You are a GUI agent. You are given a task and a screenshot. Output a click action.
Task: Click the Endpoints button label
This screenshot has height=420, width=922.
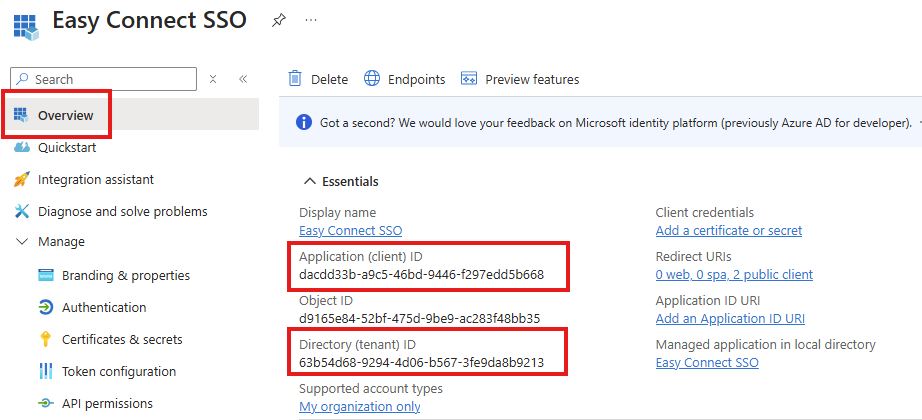pos(416,79)
